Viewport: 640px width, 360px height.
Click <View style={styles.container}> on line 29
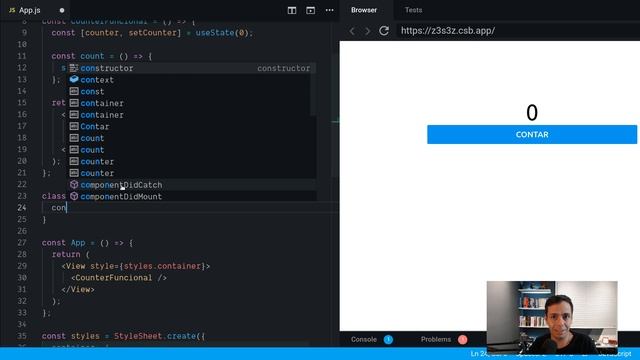(136, 266)
